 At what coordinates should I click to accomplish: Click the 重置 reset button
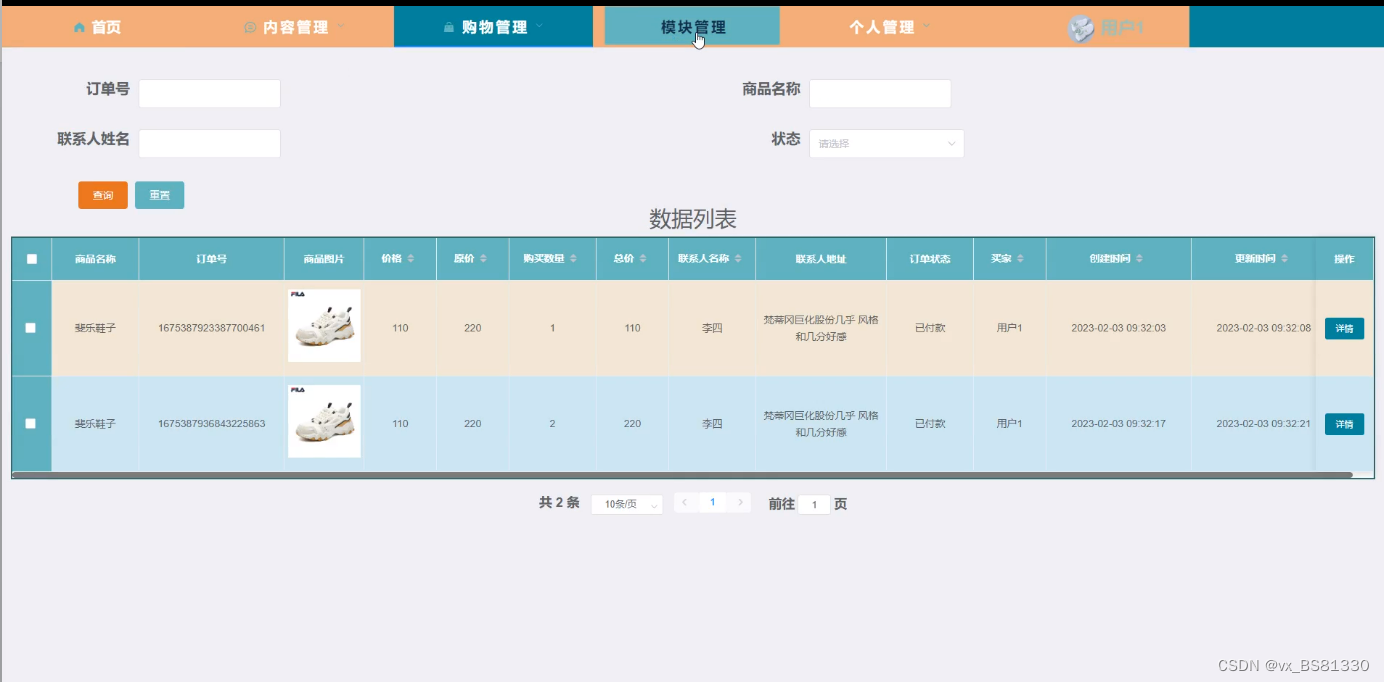[x=159, y=195]
